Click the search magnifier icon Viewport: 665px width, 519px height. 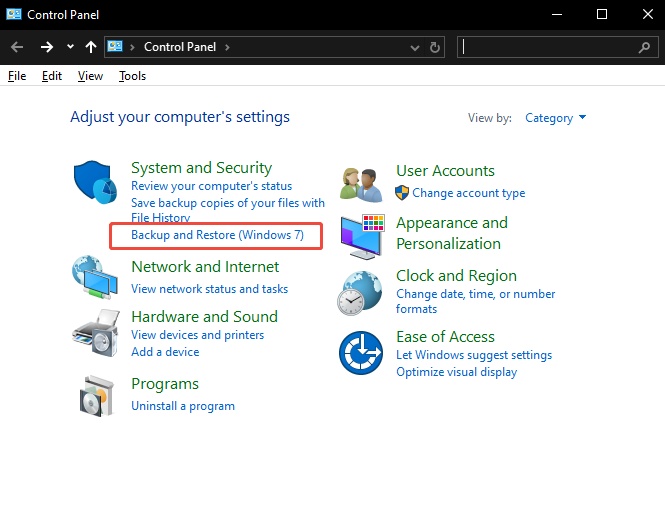[644, 47]
